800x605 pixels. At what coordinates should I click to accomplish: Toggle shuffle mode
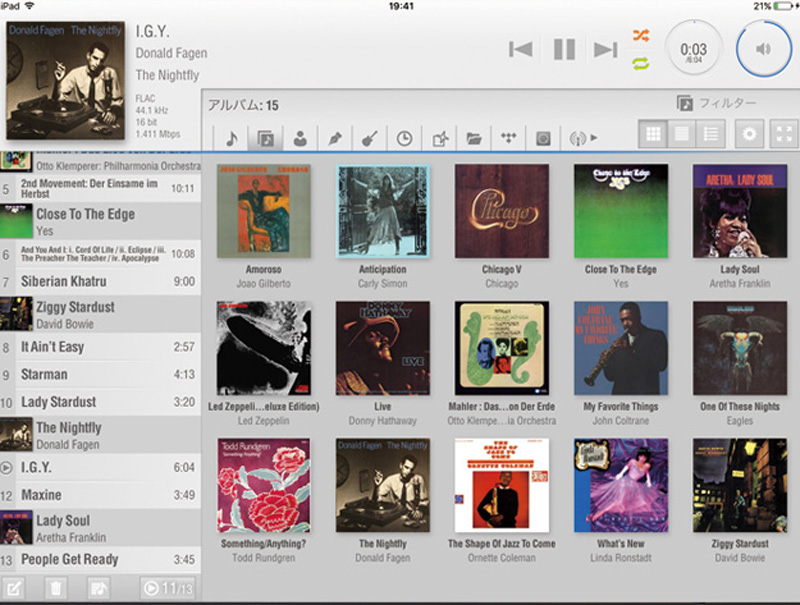[x=641, y=35]
